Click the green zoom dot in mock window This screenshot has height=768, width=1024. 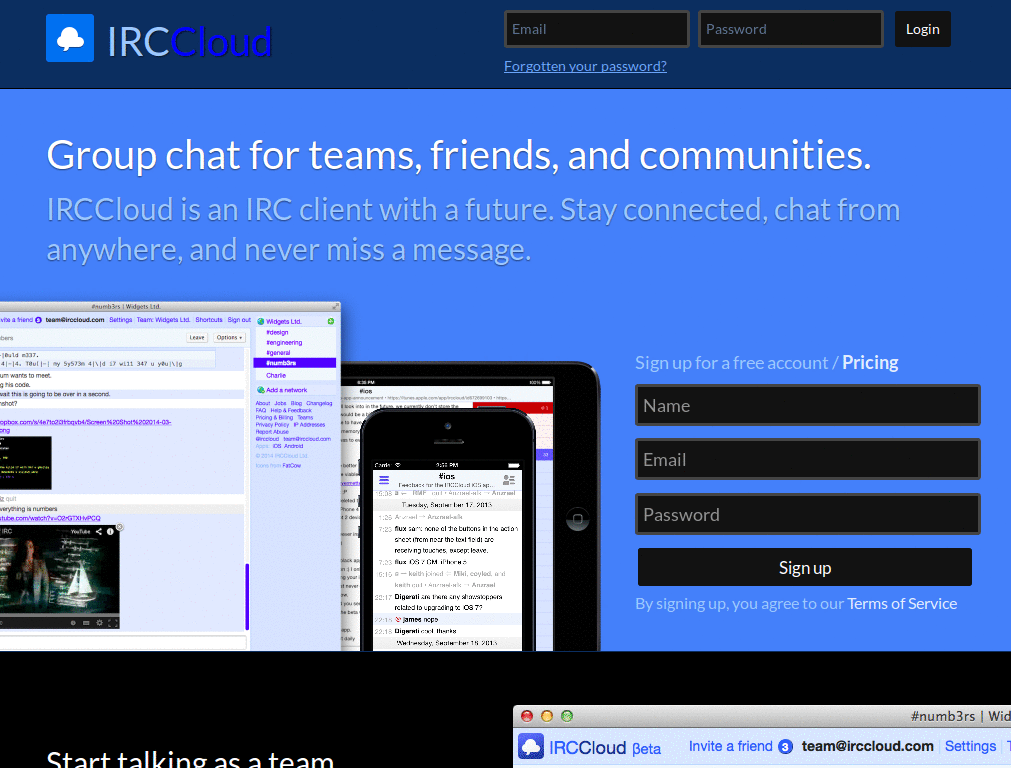(x=568, y=716)
